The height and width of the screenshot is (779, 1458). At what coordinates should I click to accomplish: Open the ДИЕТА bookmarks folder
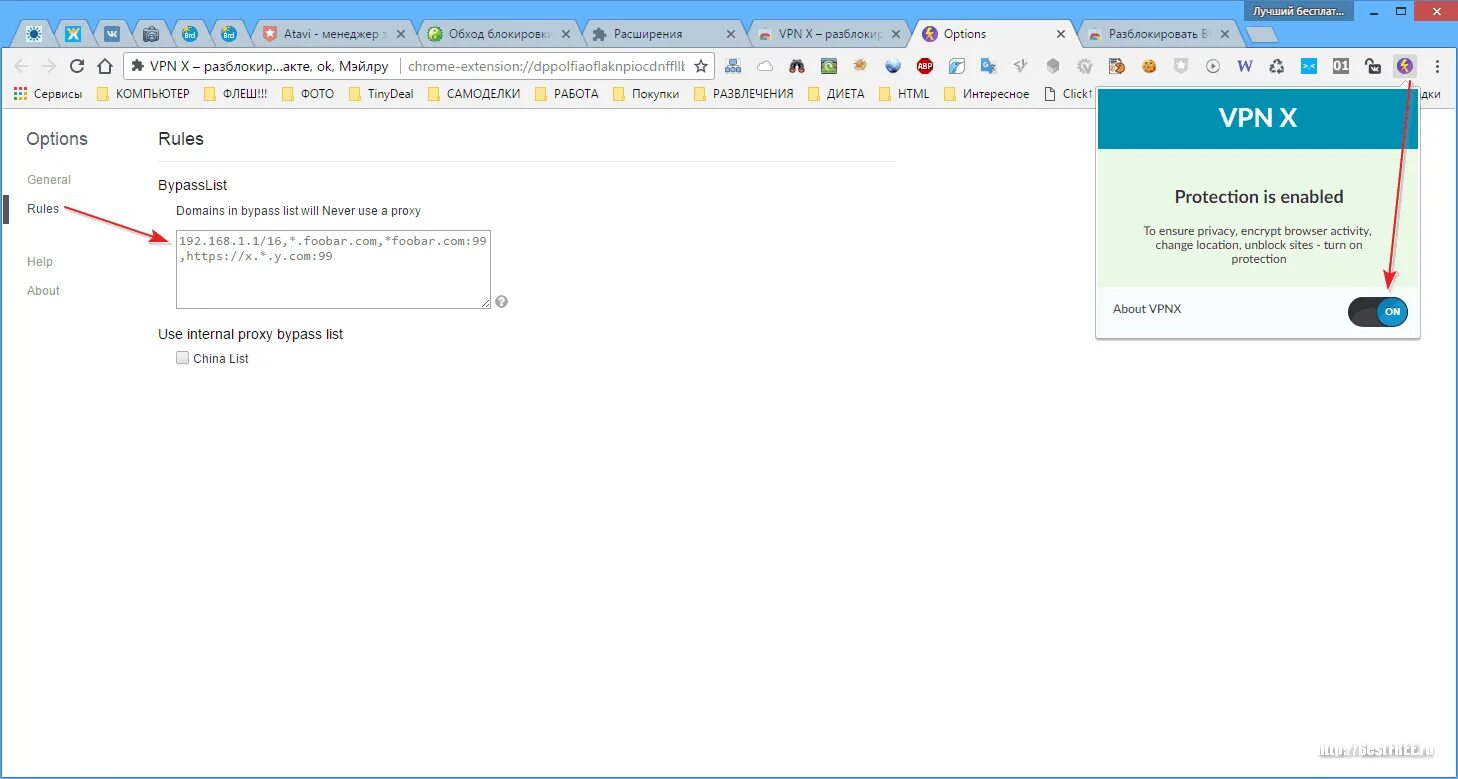pos(837,94)
